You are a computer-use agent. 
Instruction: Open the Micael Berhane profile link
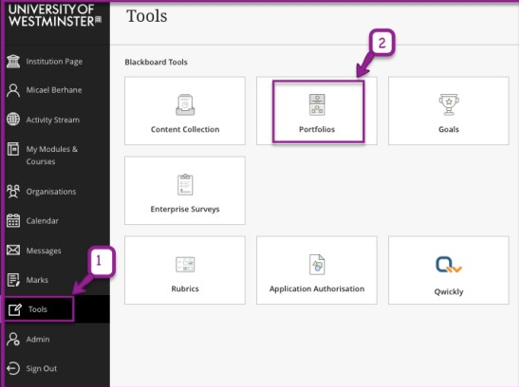coord(54,90)
